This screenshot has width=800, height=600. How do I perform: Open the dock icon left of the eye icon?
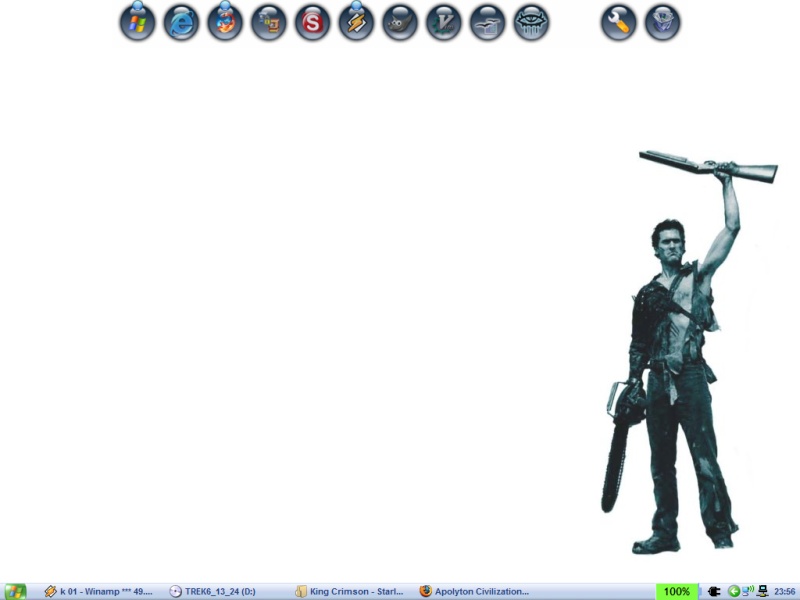[487, 23]
